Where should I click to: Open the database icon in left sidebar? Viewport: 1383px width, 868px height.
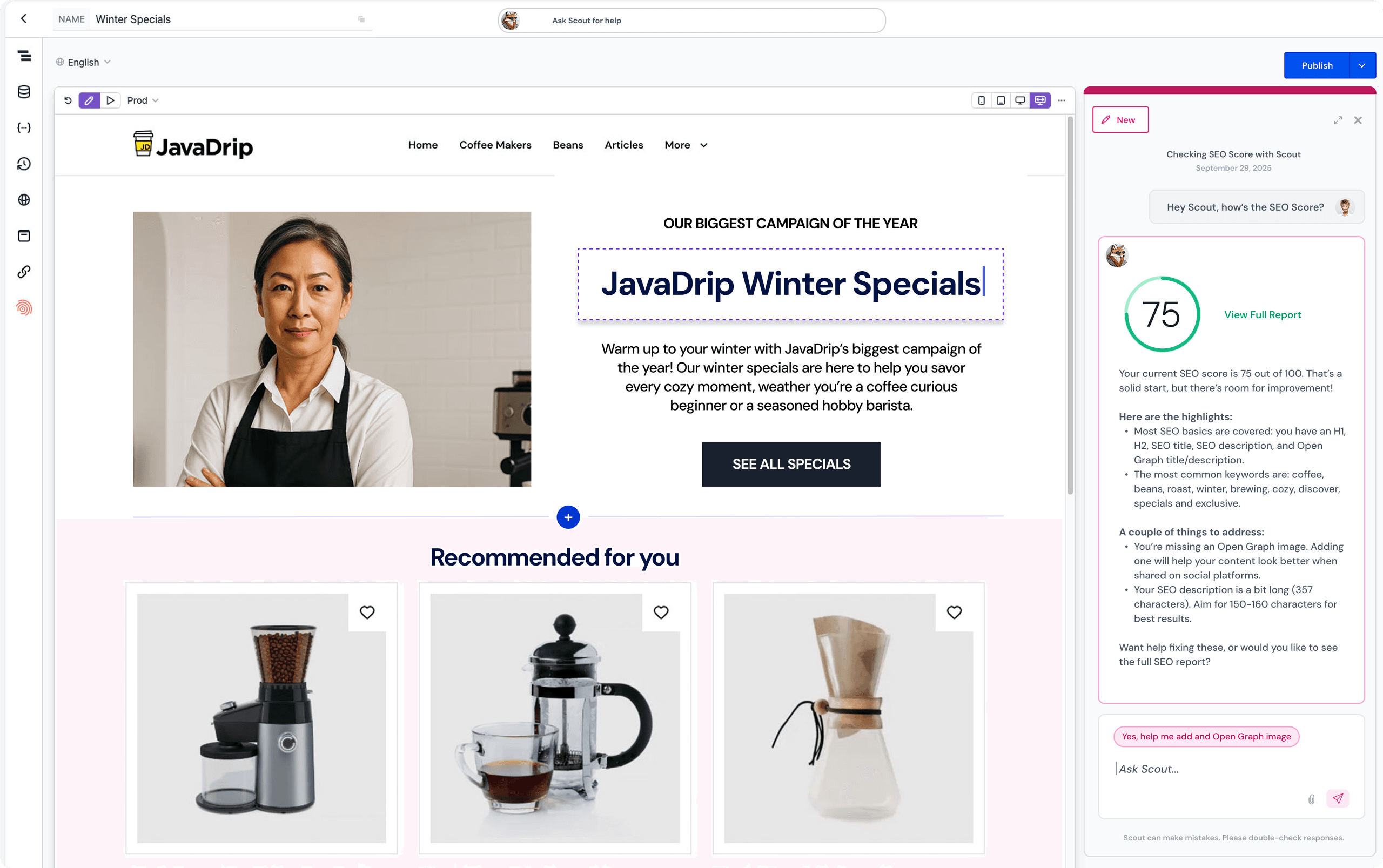(24, 92)
